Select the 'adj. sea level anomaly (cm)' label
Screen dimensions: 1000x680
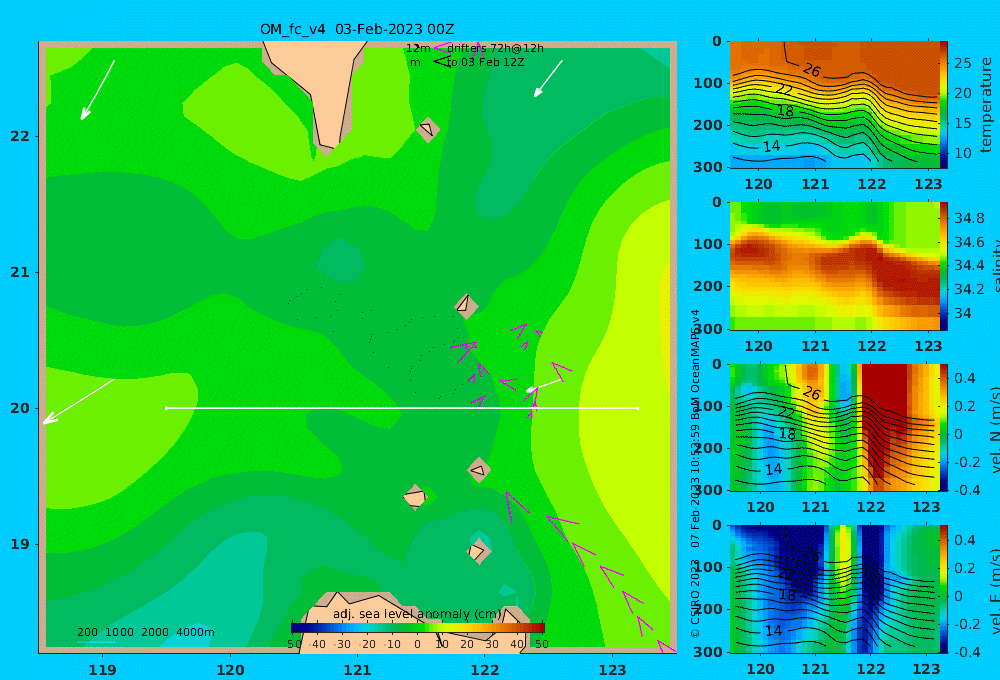point(417,614)
